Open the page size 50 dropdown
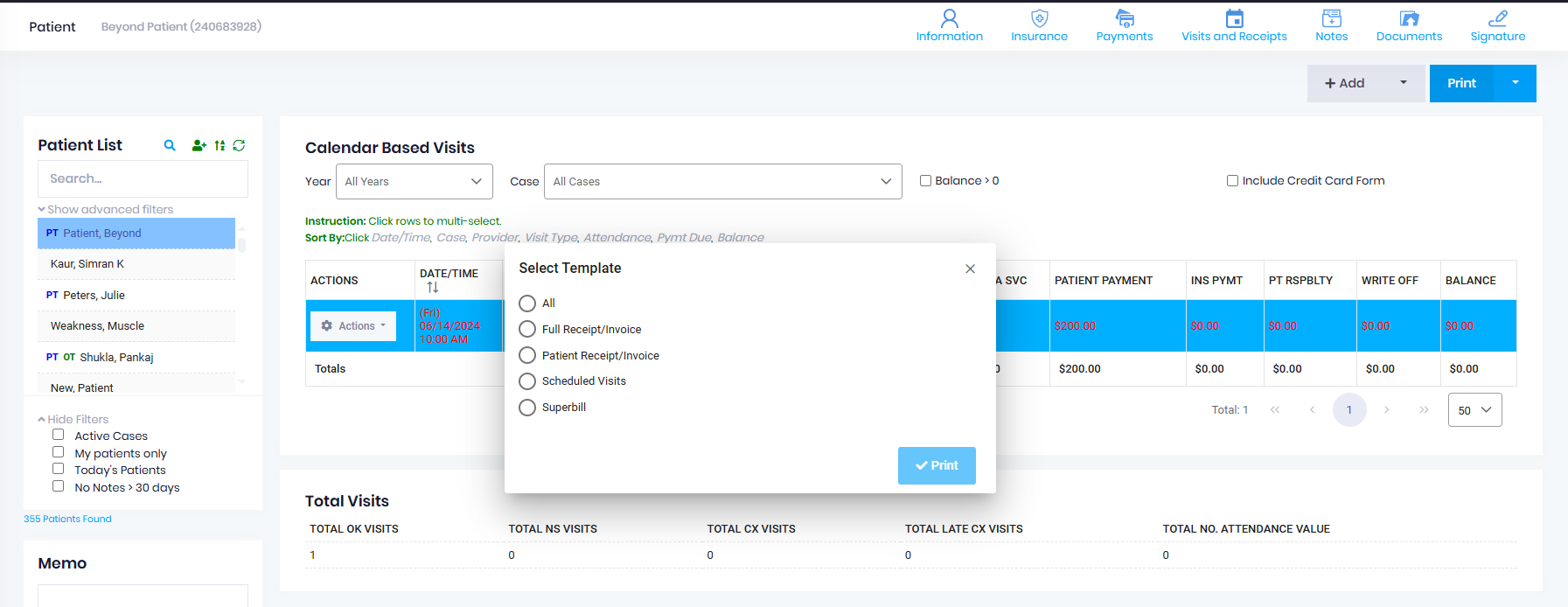This screenshot has height=607, width=1568. (1474, 410)
